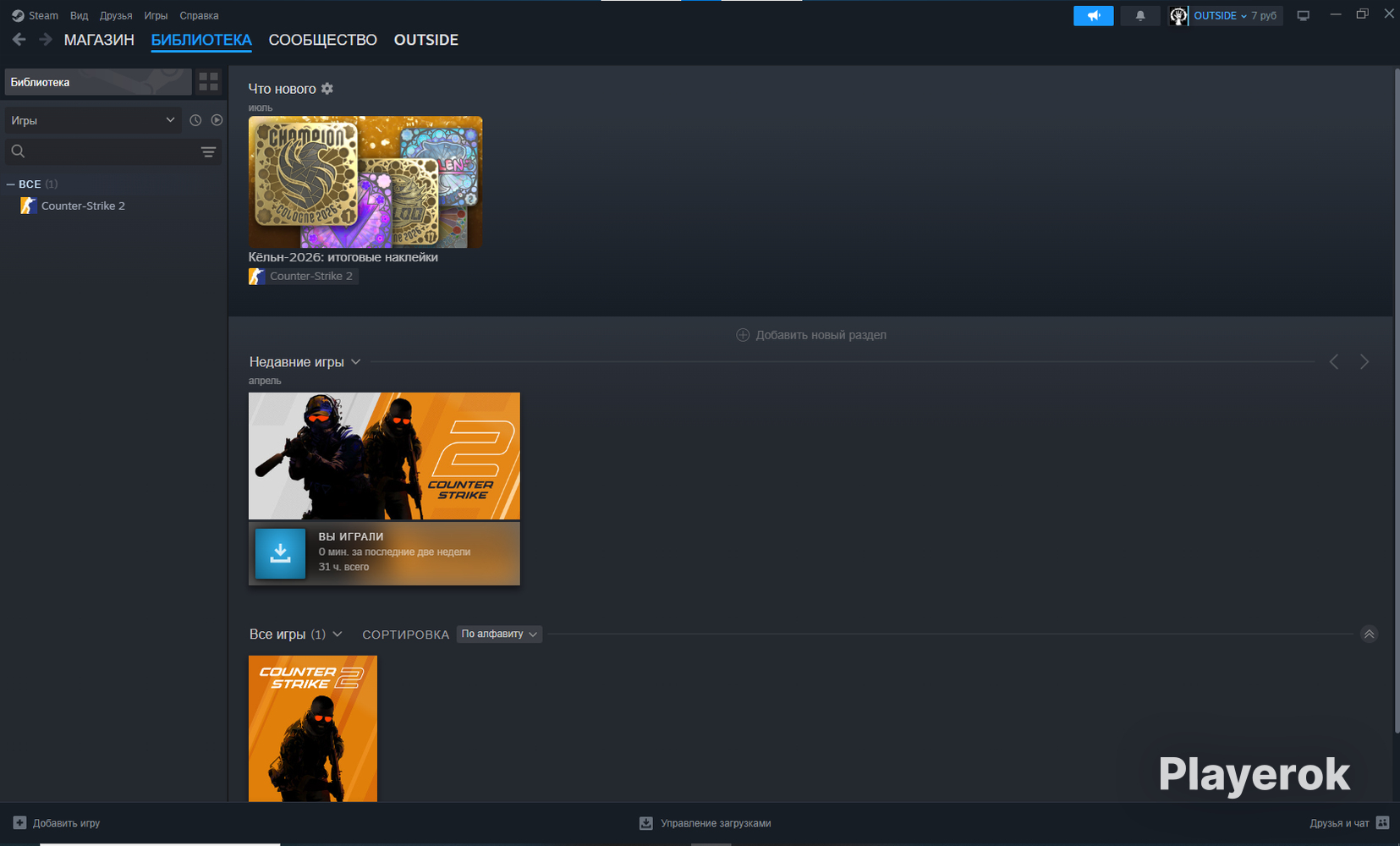This screenshot has height=846, width=1400.
Task: Open Управление загрузками
Action: click(716, 823)
